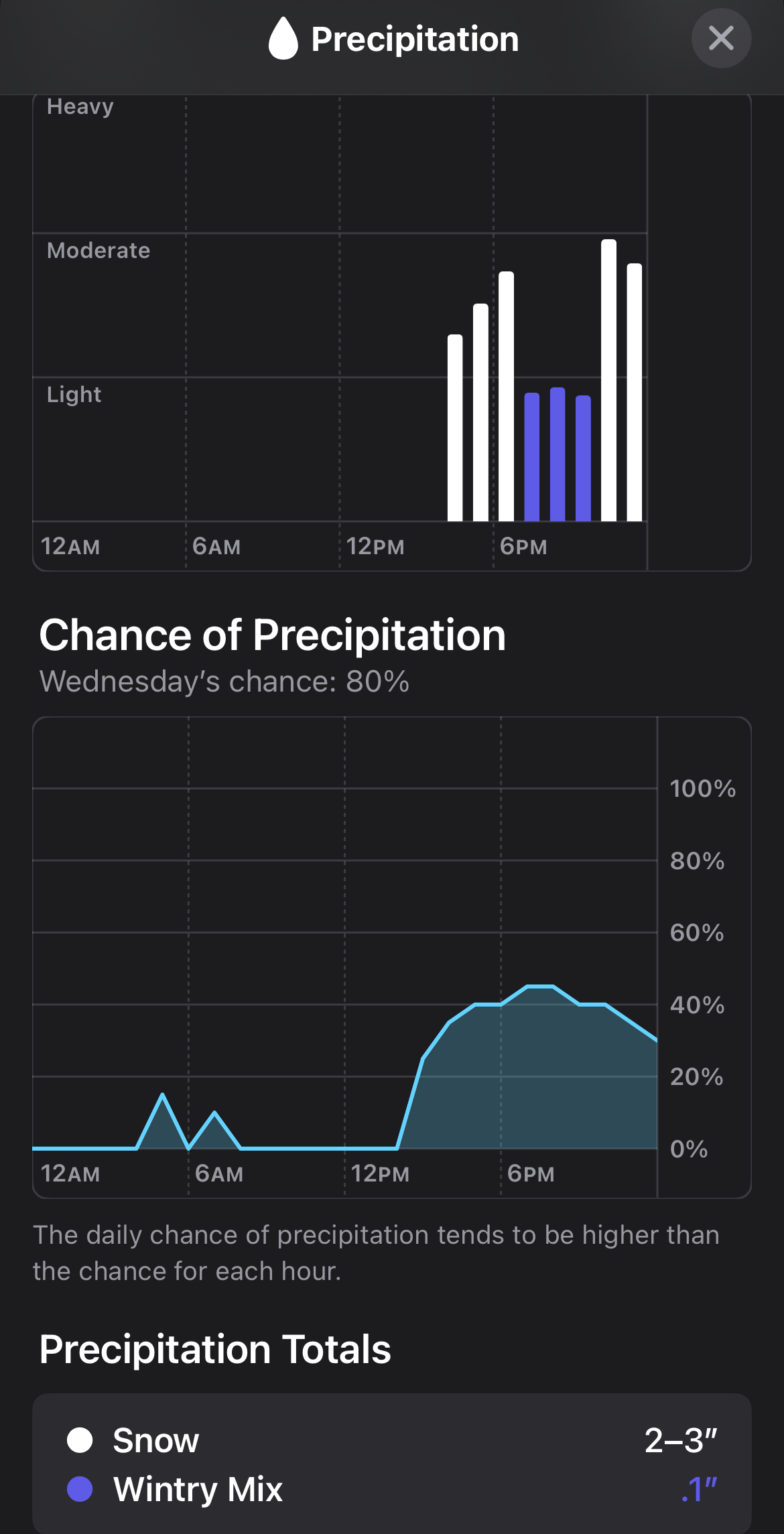
Task: Tap the Moderate intensity label
Action: (x=99, y=251)
